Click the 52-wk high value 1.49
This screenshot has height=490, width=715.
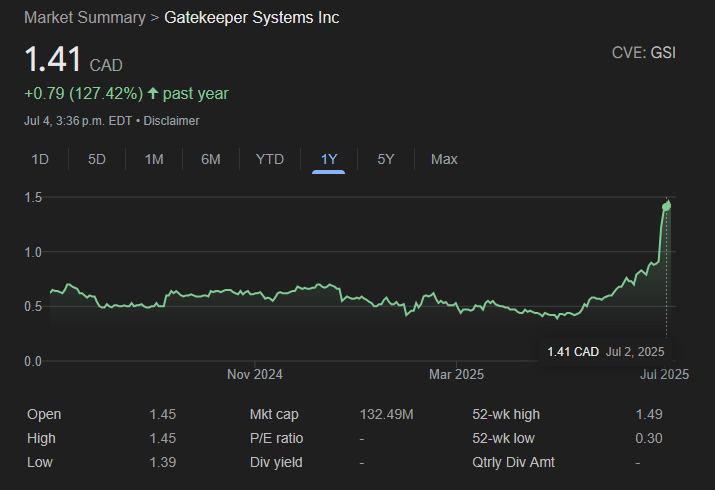tap(649, 414)
